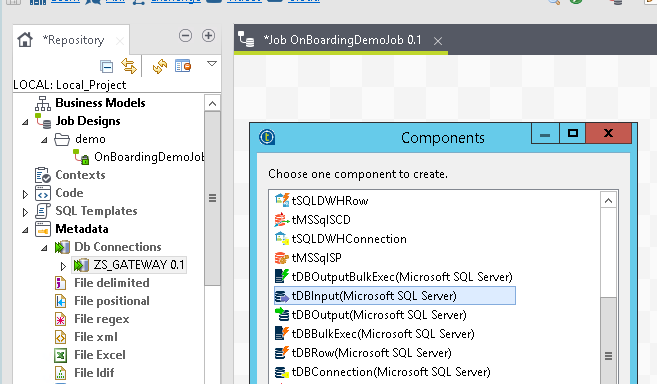Click the tMSSqlSCD component icon
Viewport: 657px width, 384px height.
click(x=282, y=219)
